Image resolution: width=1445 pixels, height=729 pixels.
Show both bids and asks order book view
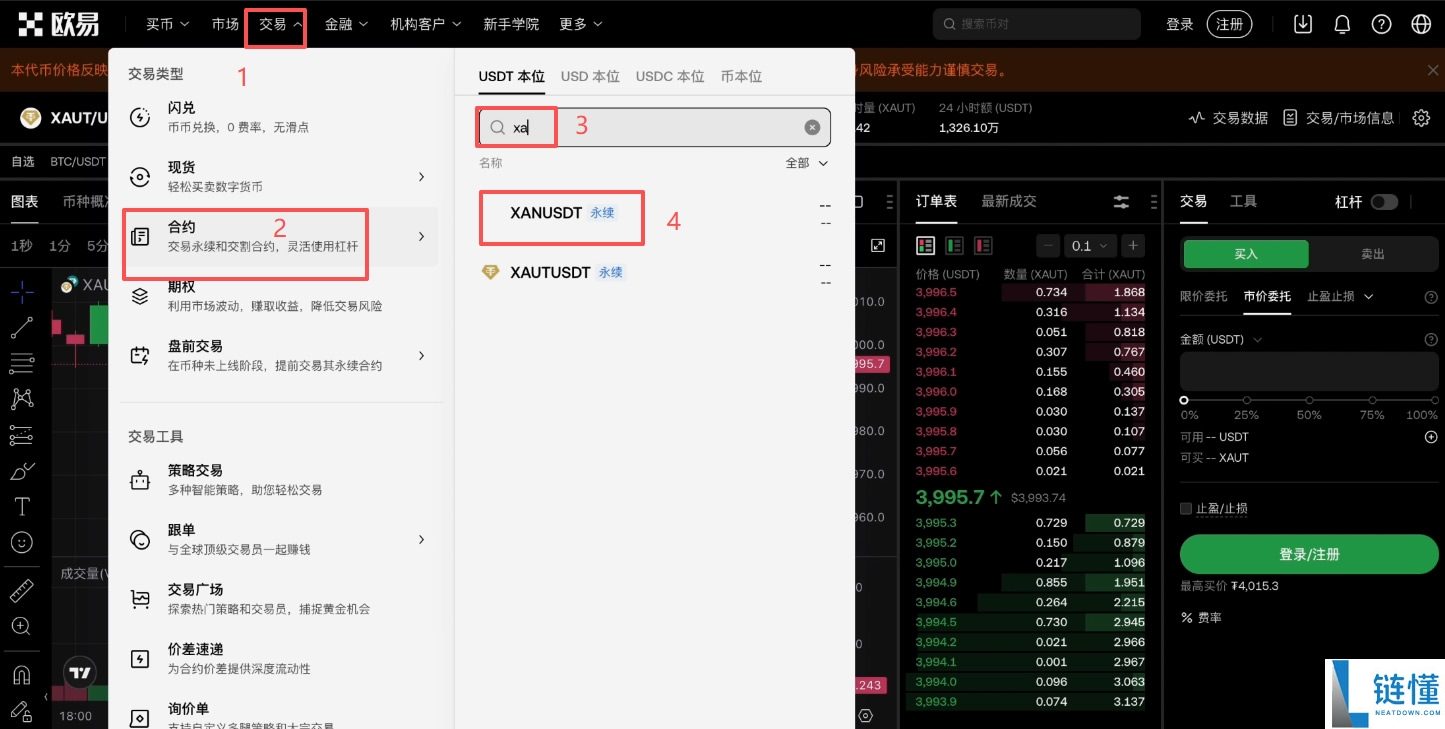(x=925, y=245)
